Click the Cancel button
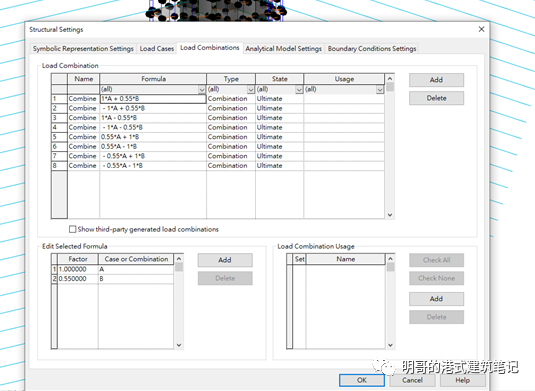This screenshot has height=391, width=535. tap(412, 380)
